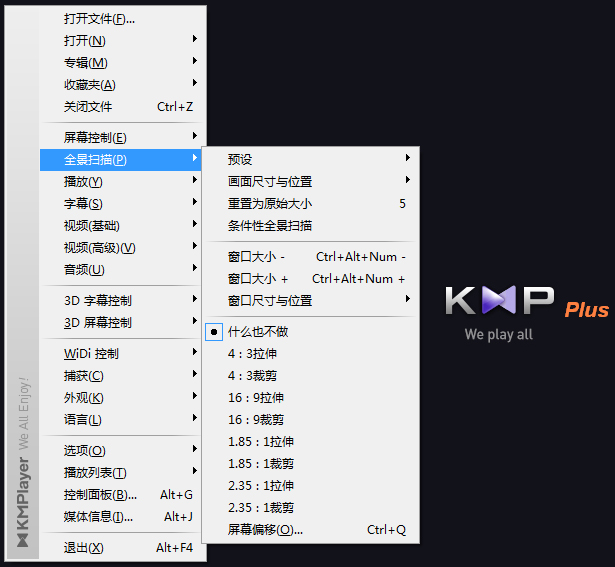Click 窗口大小 + to enlarge window
The width and height of the screenshot is (615, 567).
258,279
